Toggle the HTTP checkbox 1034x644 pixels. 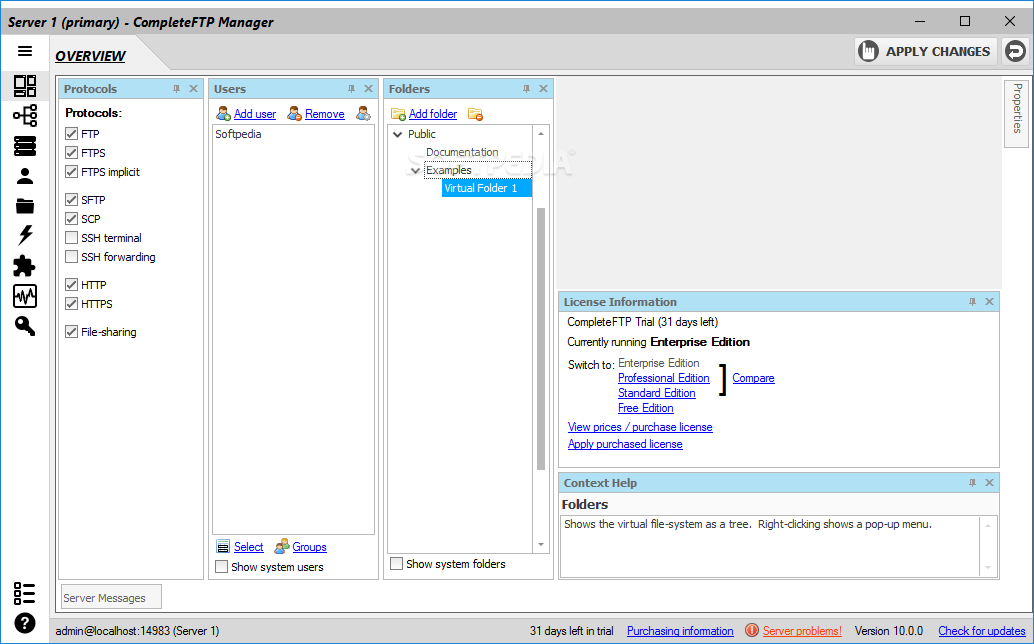(71, 285)
